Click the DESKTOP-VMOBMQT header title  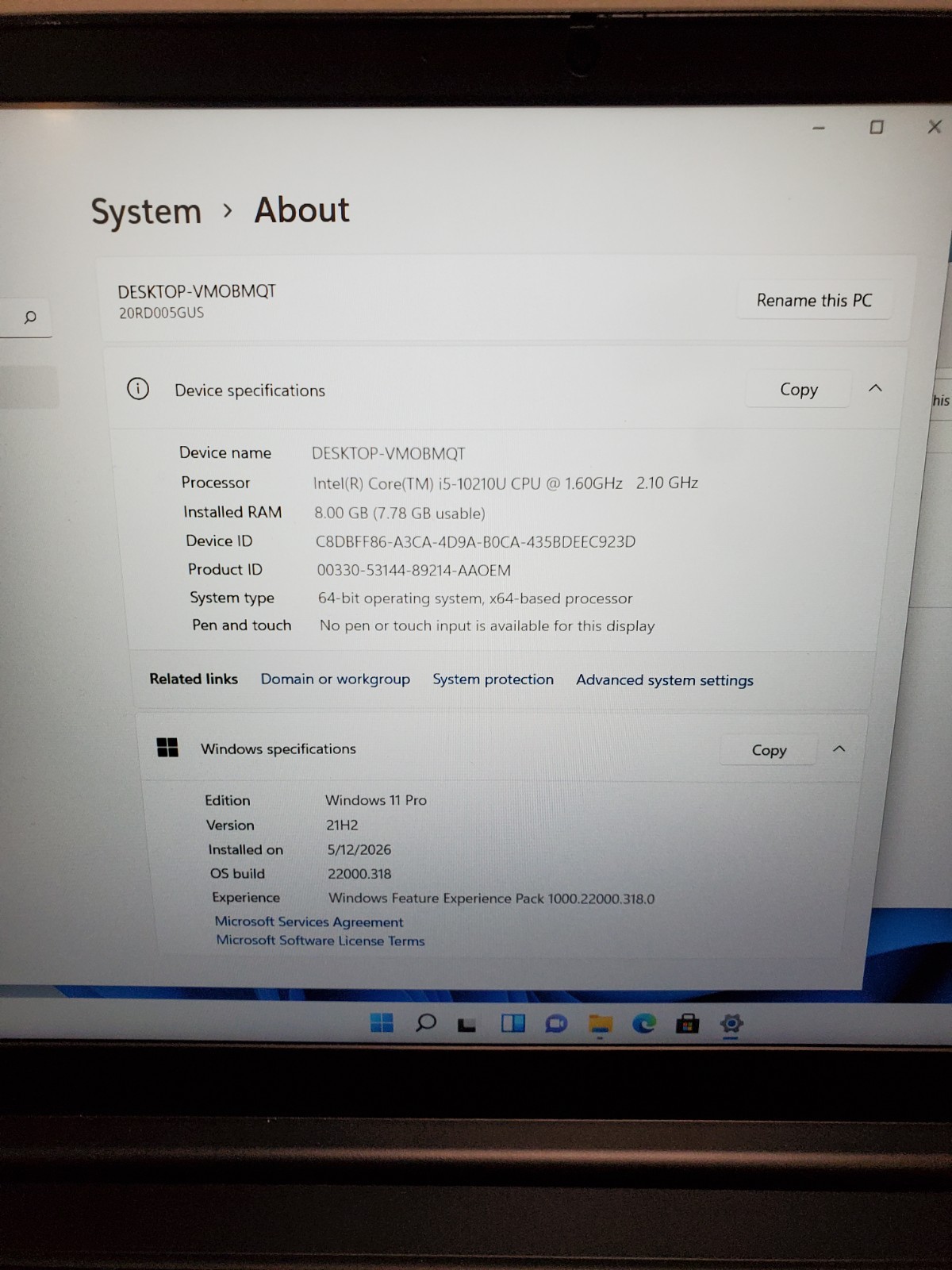point(197,291)
